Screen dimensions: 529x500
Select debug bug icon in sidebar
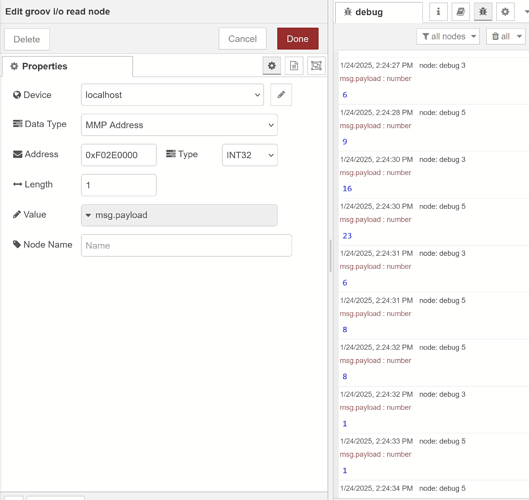483,12
